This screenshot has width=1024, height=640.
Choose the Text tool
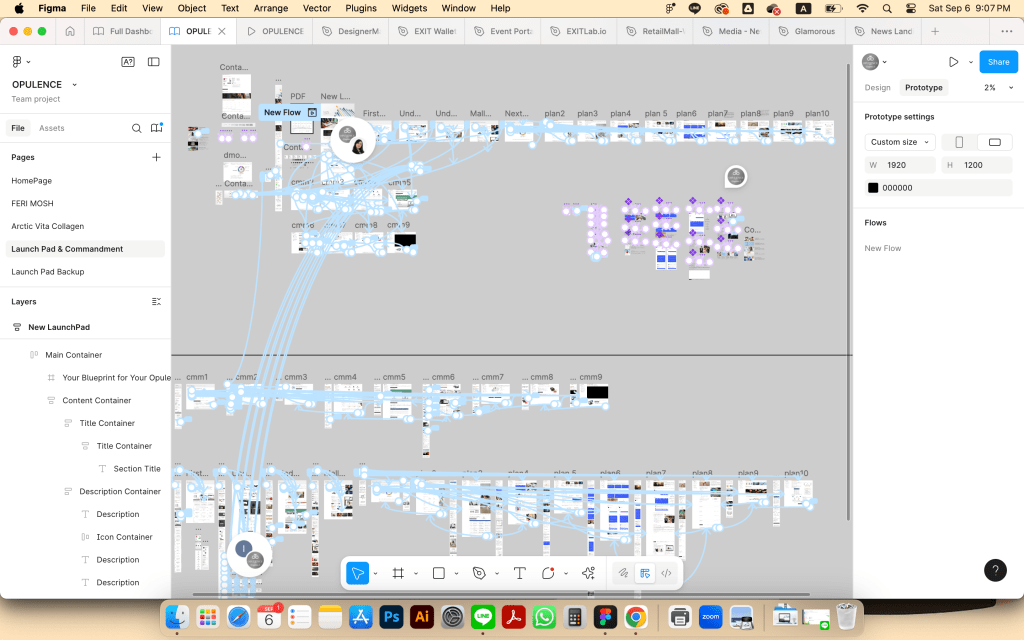(519, 573)
